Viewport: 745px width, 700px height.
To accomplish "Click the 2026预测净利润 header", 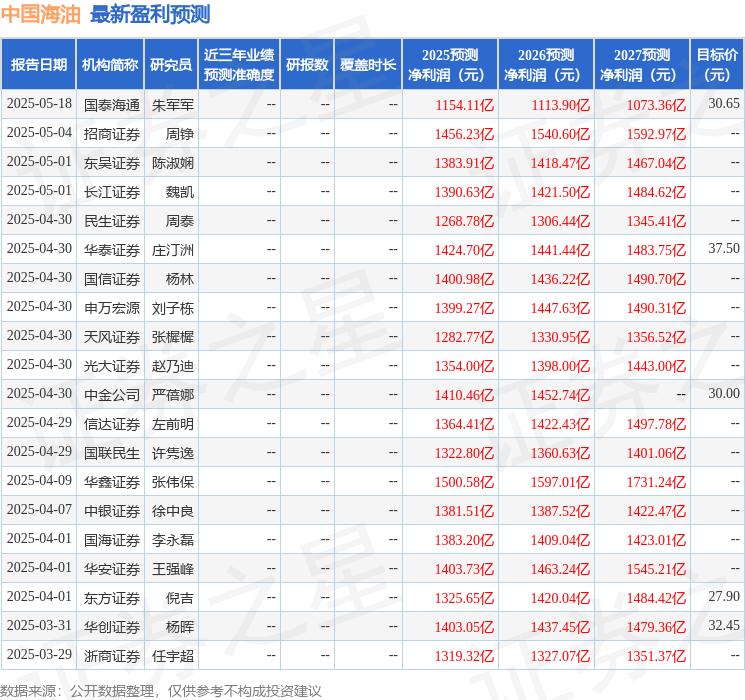I will pyautogui.click(x=546, y=65).
